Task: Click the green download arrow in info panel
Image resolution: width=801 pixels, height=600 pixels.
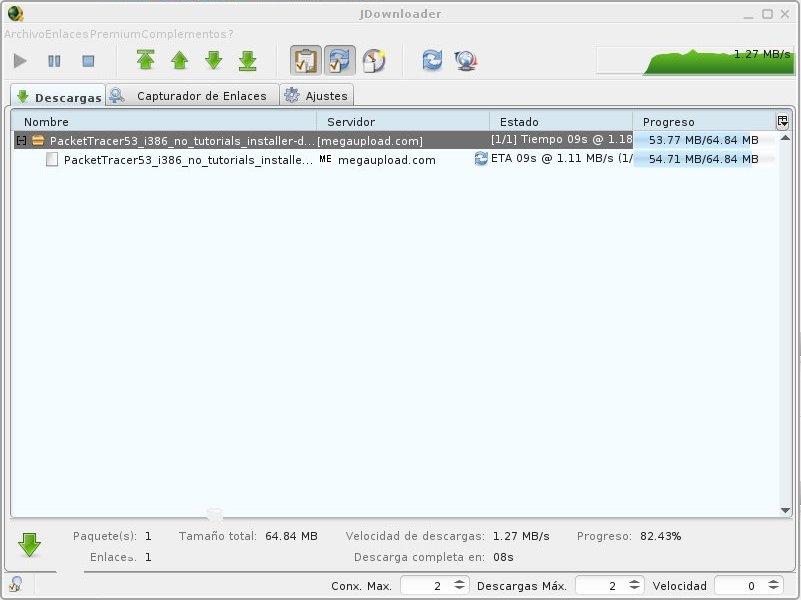Action: coord(30,545)
